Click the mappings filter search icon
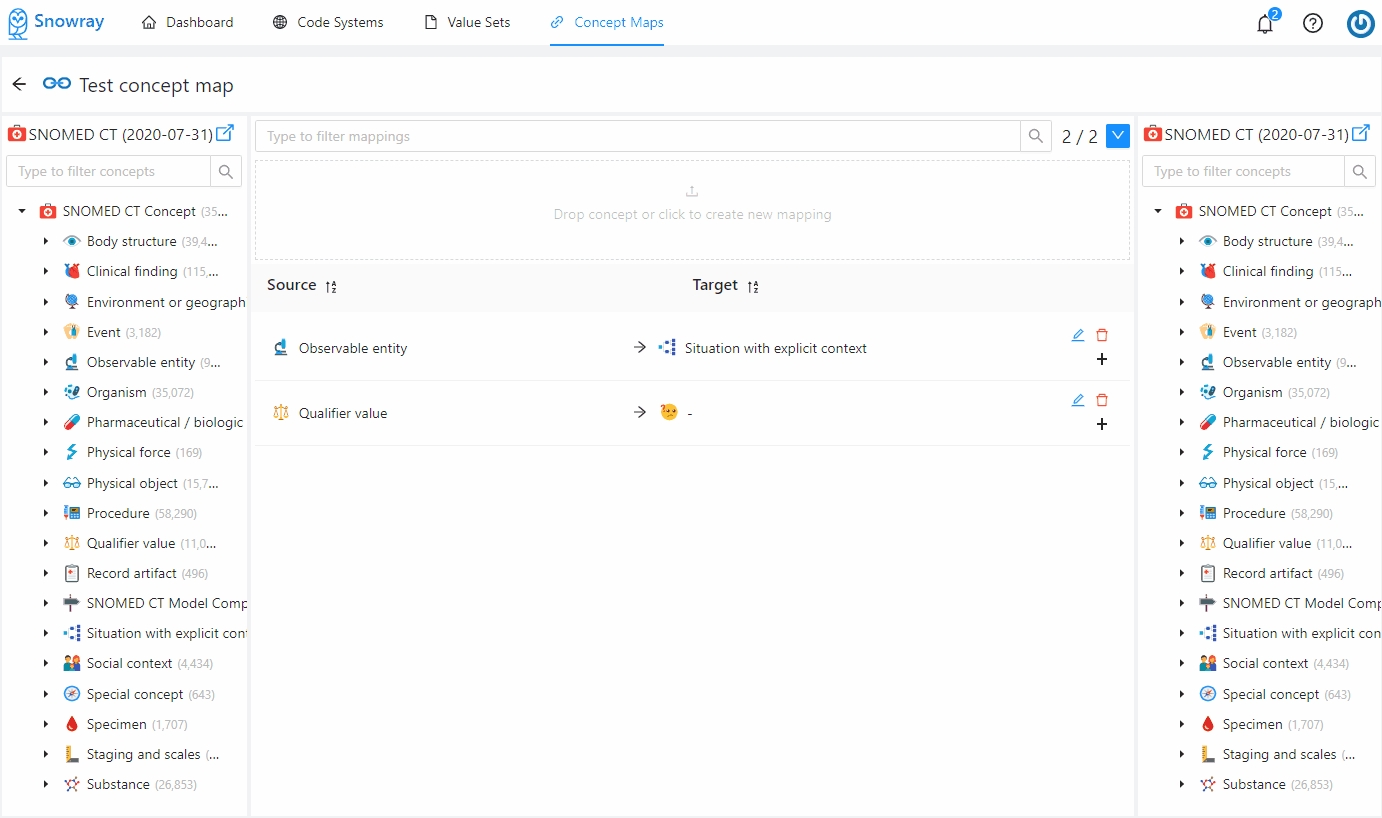 pyautogui.click(x=1036, y=136)
